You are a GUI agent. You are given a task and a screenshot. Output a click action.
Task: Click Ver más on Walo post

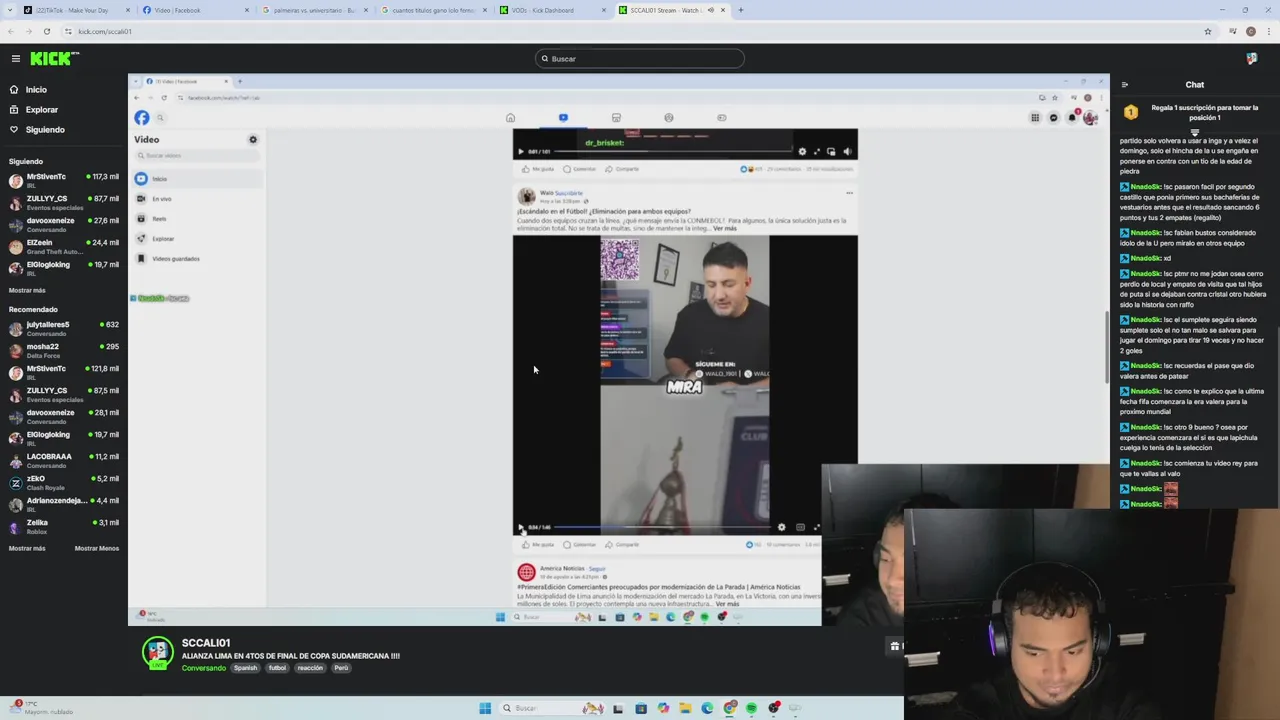pos(725,228)
